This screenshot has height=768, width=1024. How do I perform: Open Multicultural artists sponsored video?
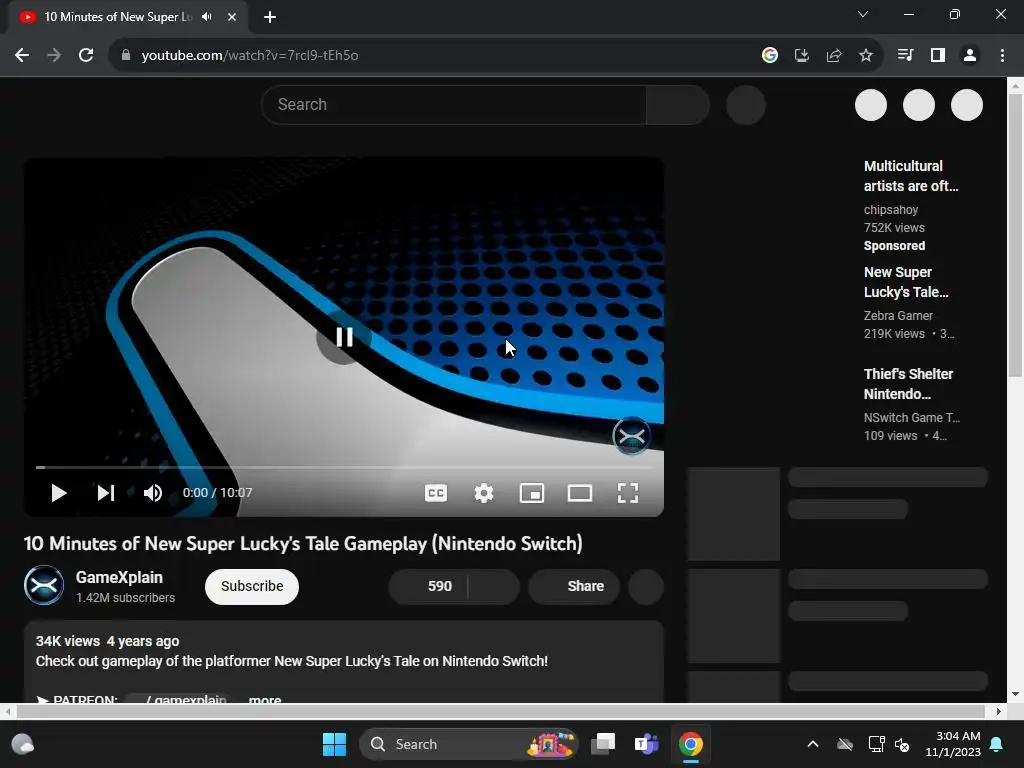click(911, 176)
